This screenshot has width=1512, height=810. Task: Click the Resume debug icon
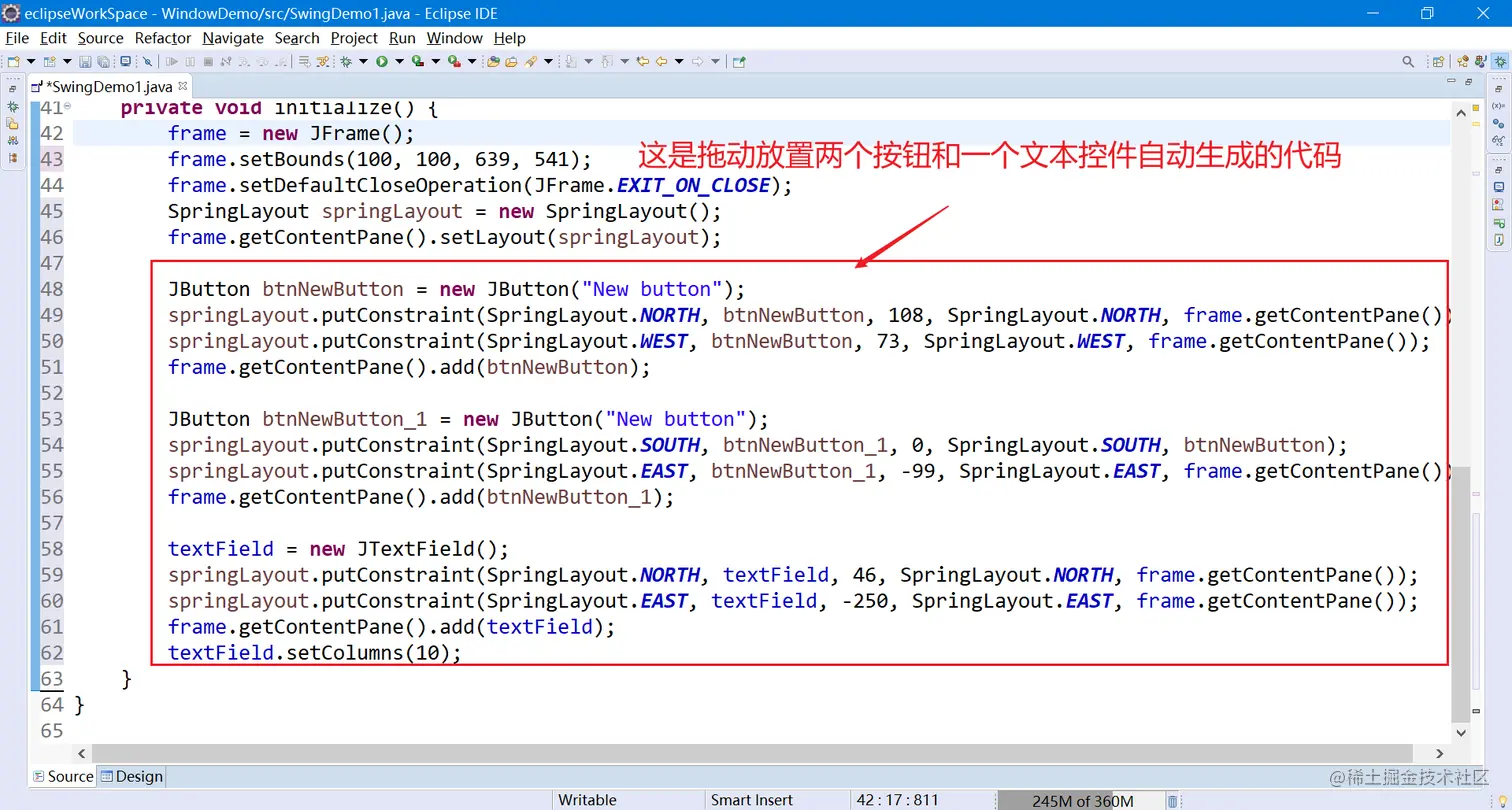172,61
